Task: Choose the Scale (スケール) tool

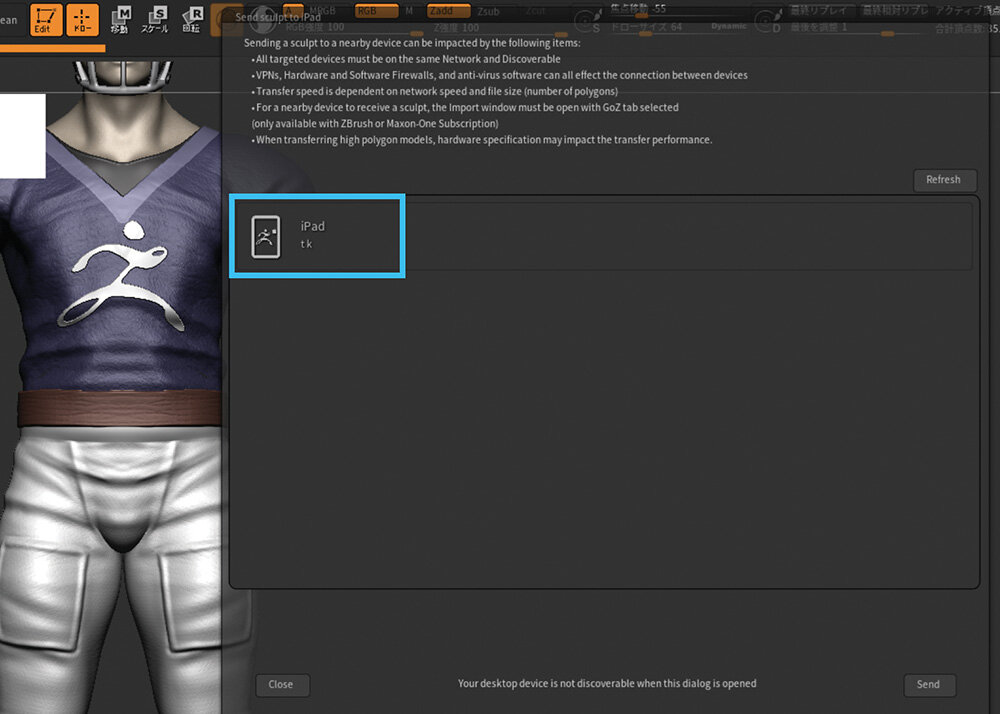Action: pyautogui.click(x=154, y=20)
